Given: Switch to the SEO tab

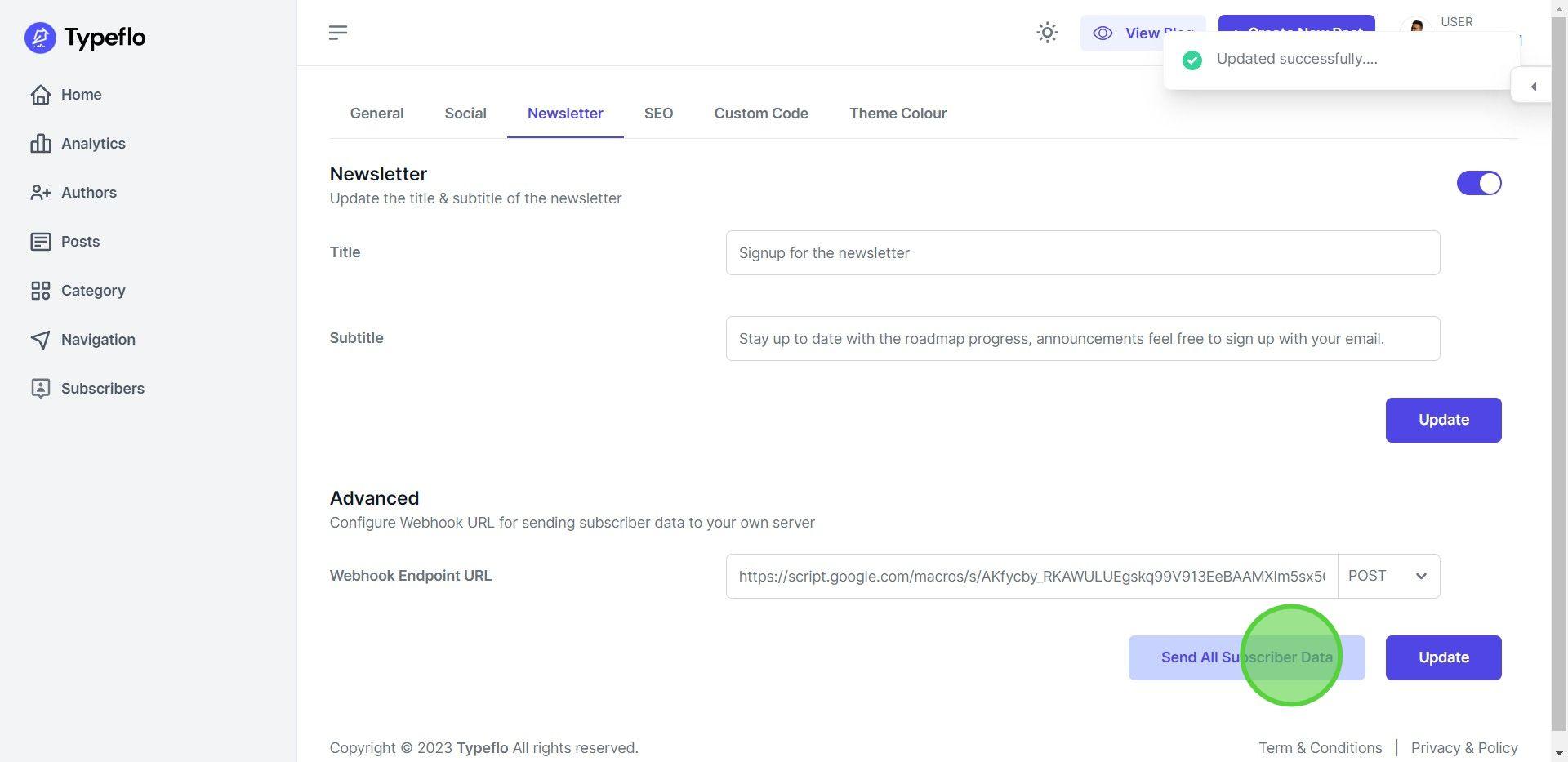Looking at the screenshot, I should point(658,114).
